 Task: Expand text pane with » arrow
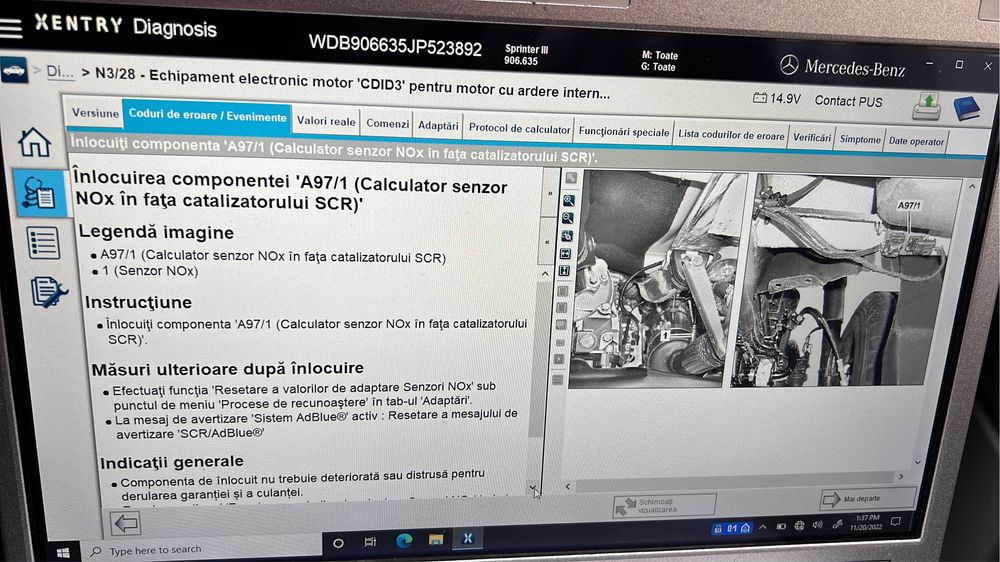click(x=550, y=193)
